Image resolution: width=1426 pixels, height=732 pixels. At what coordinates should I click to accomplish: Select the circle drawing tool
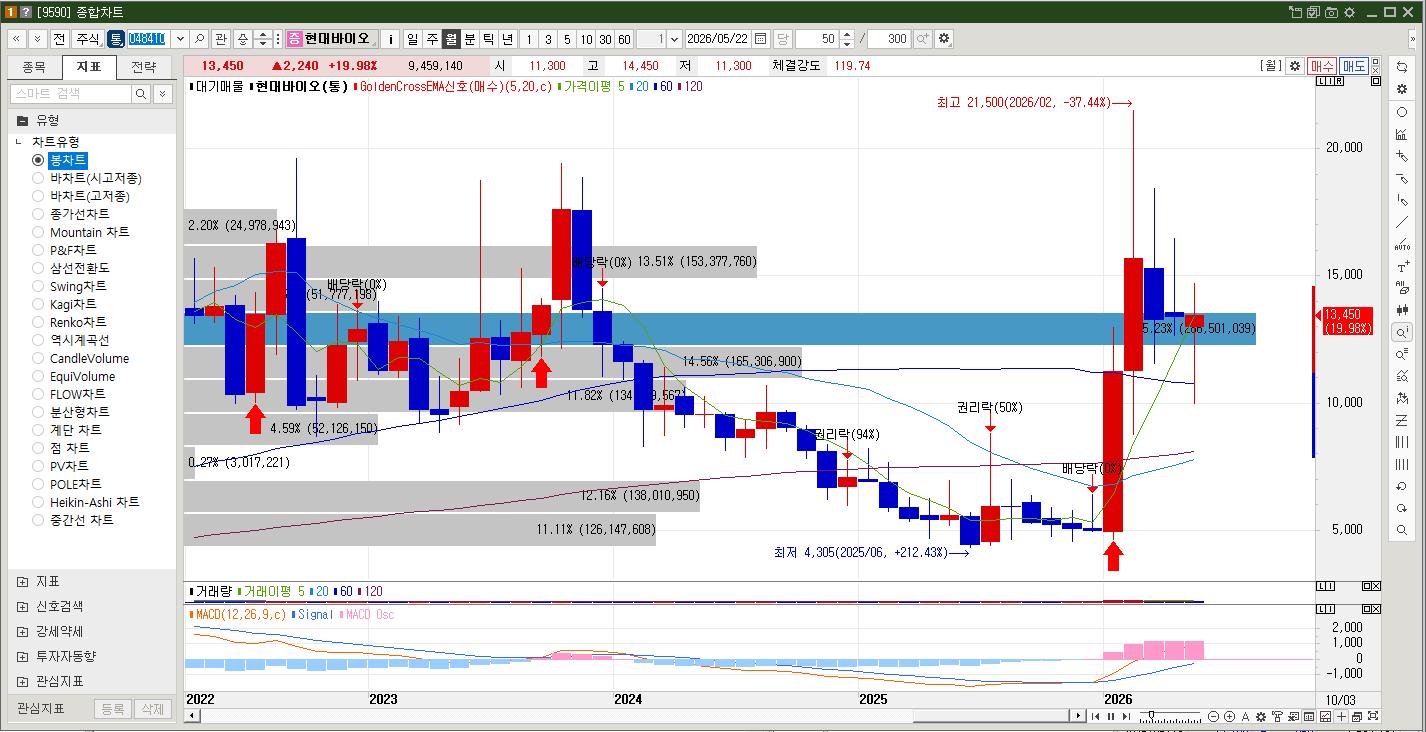[x=1402, y=112]
